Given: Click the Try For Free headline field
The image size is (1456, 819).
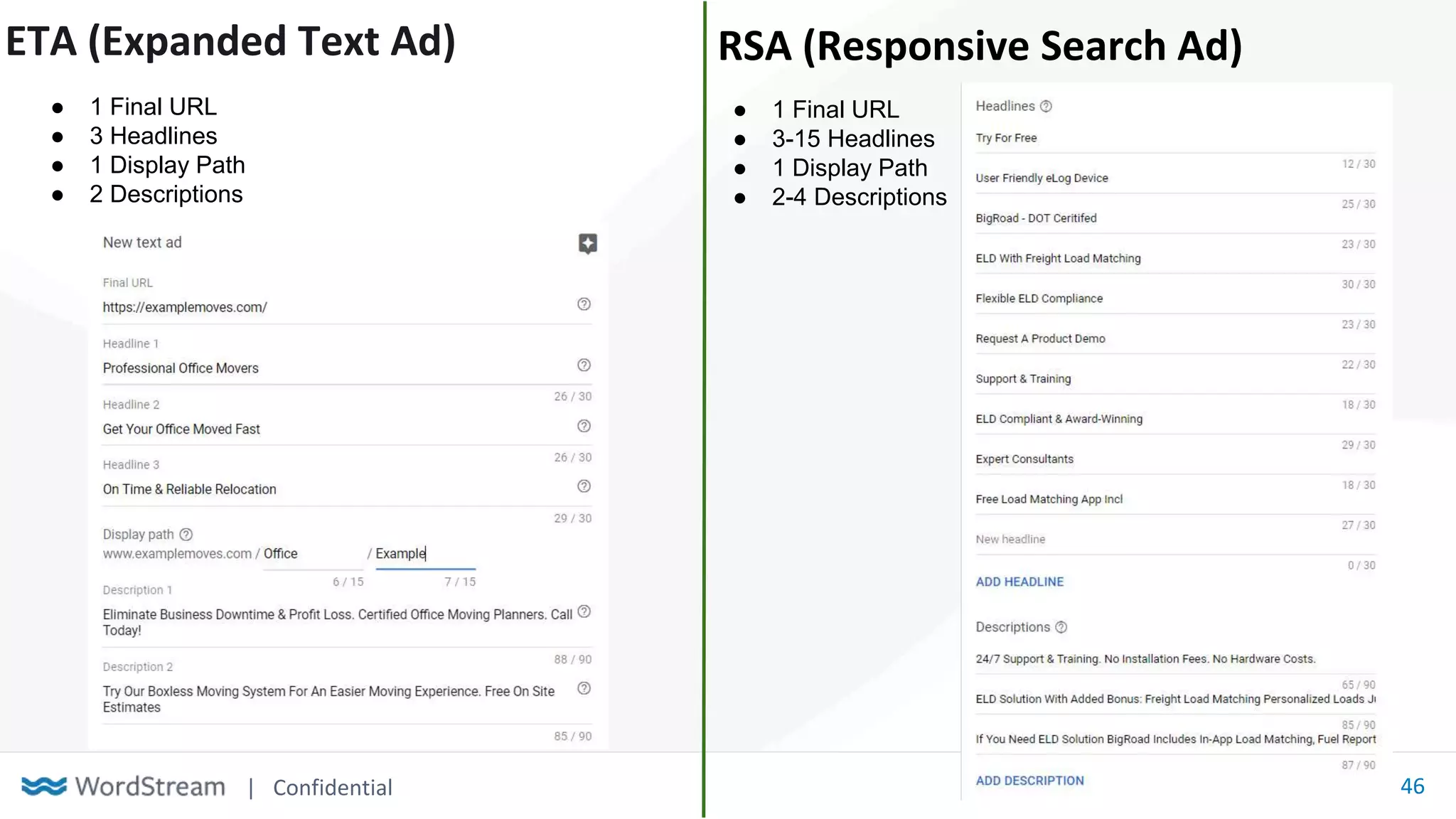Looking at the screenshot, I should [1175, 138].
